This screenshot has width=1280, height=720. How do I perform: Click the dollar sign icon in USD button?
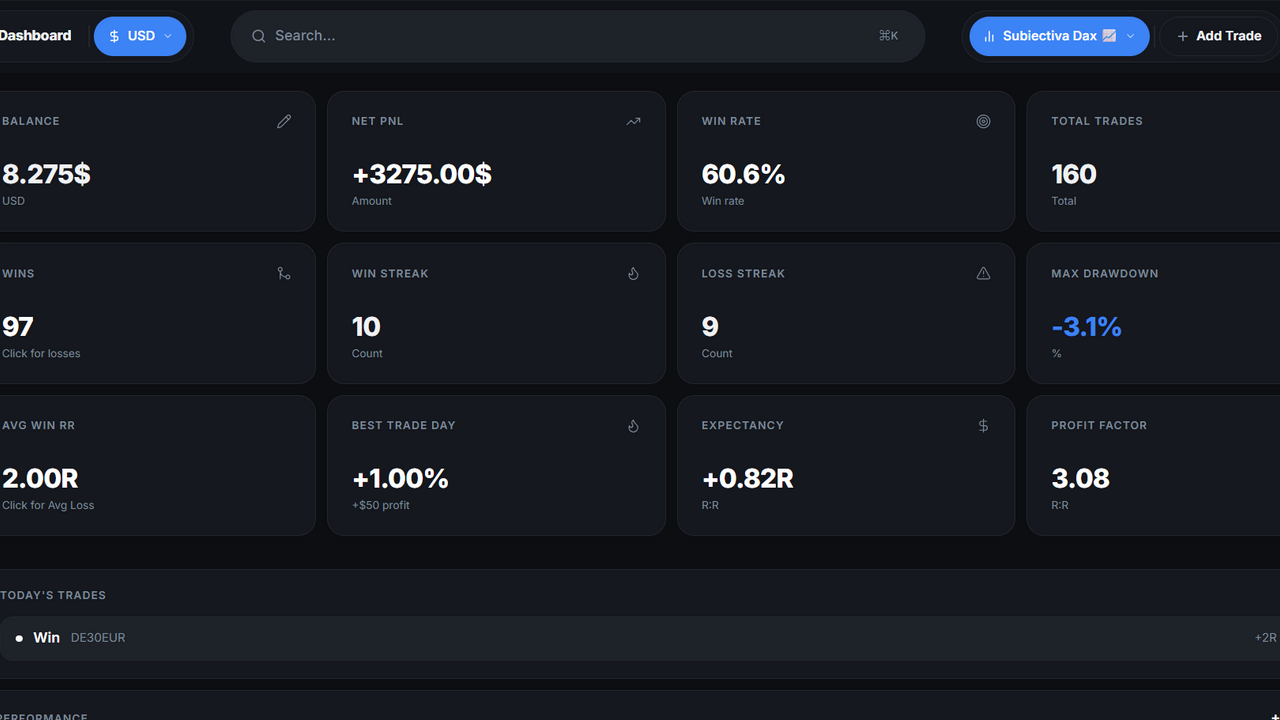coord(114,36)
